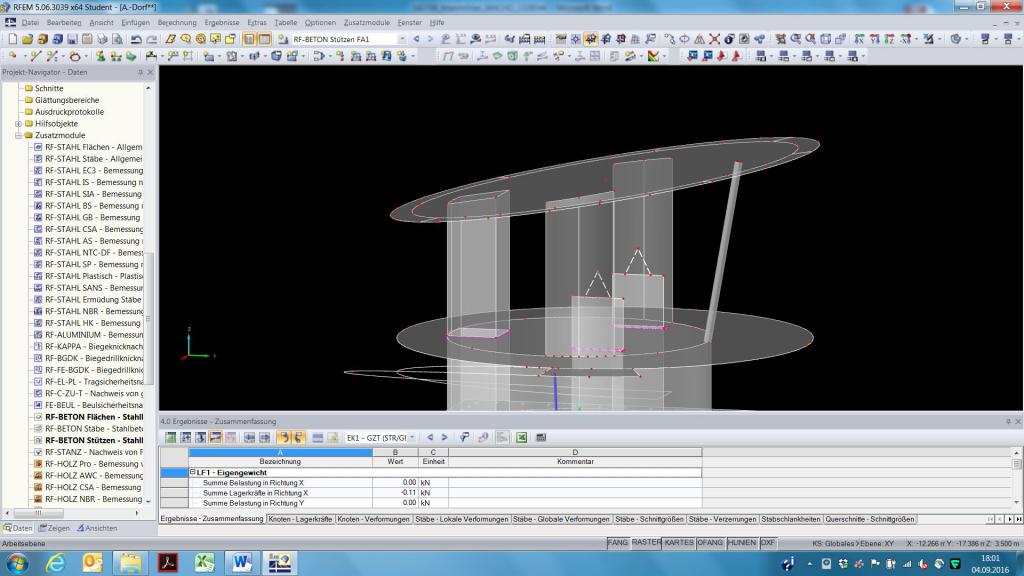Open EK1 - GZT load case dropdown

[412, 438]
